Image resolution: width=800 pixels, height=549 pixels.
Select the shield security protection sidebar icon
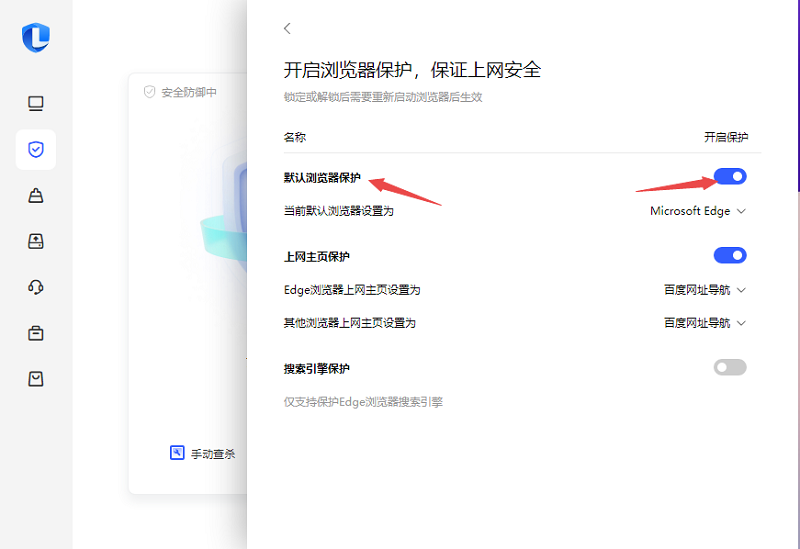click(36, 149)
